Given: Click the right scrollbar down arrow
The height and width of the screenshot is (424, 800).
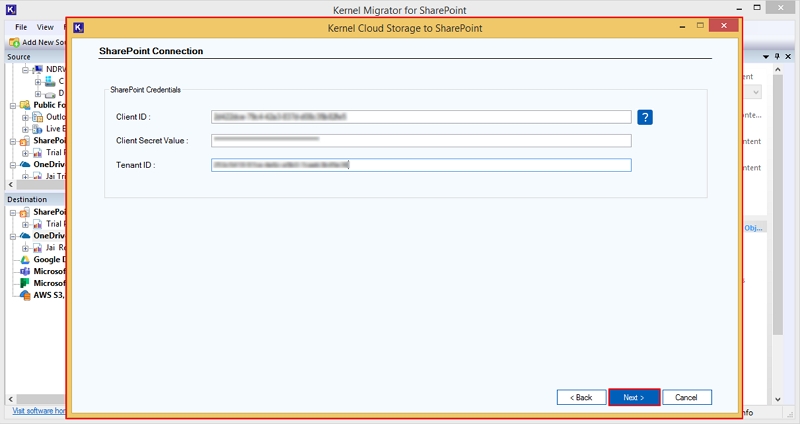Looking at the screenshot, I should click(777, 399).
